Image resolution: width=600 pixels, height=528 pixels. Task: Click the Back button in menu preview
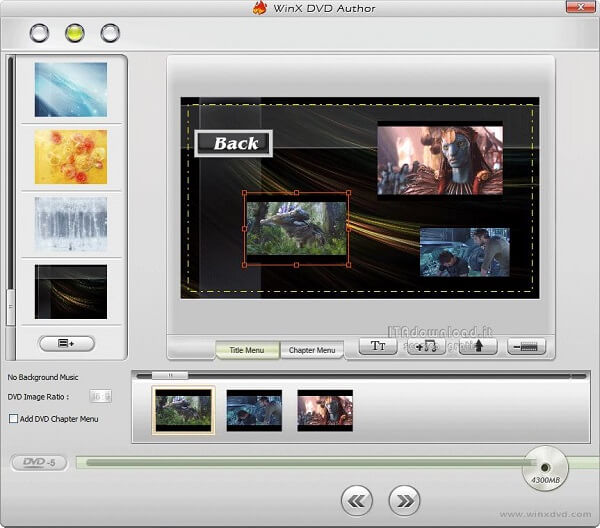point(234,143)
